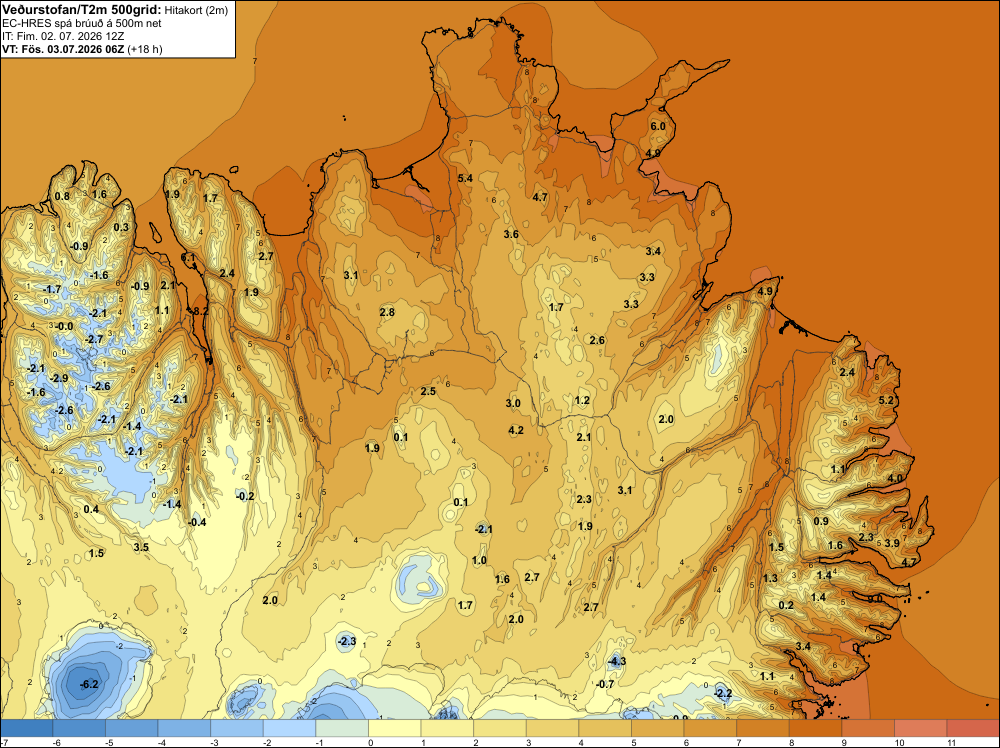Image resolution: width=1000 pixels, height=748 pixels.
Task: Click the -0.0 temperature label
Action: pyautogui.click(x=64, y=326)
